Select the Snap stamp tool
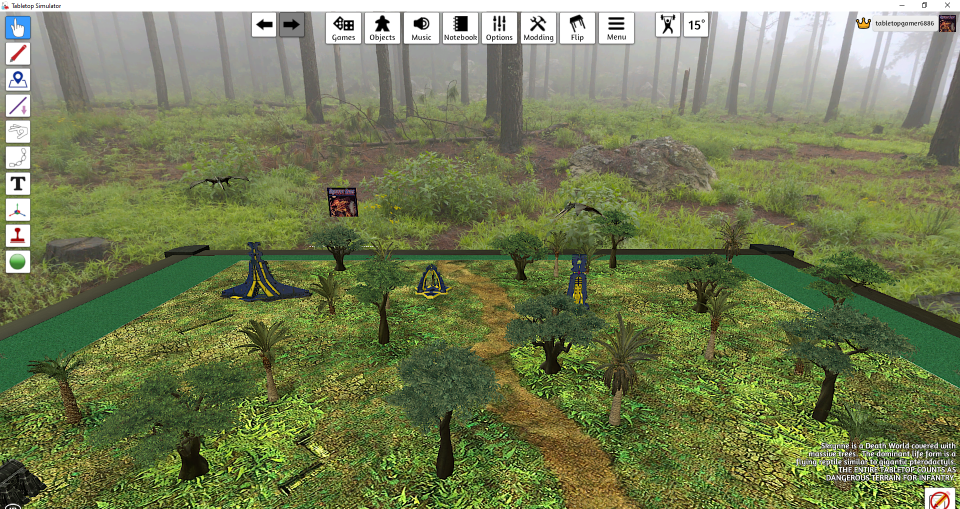 click(x=18, y=236)
